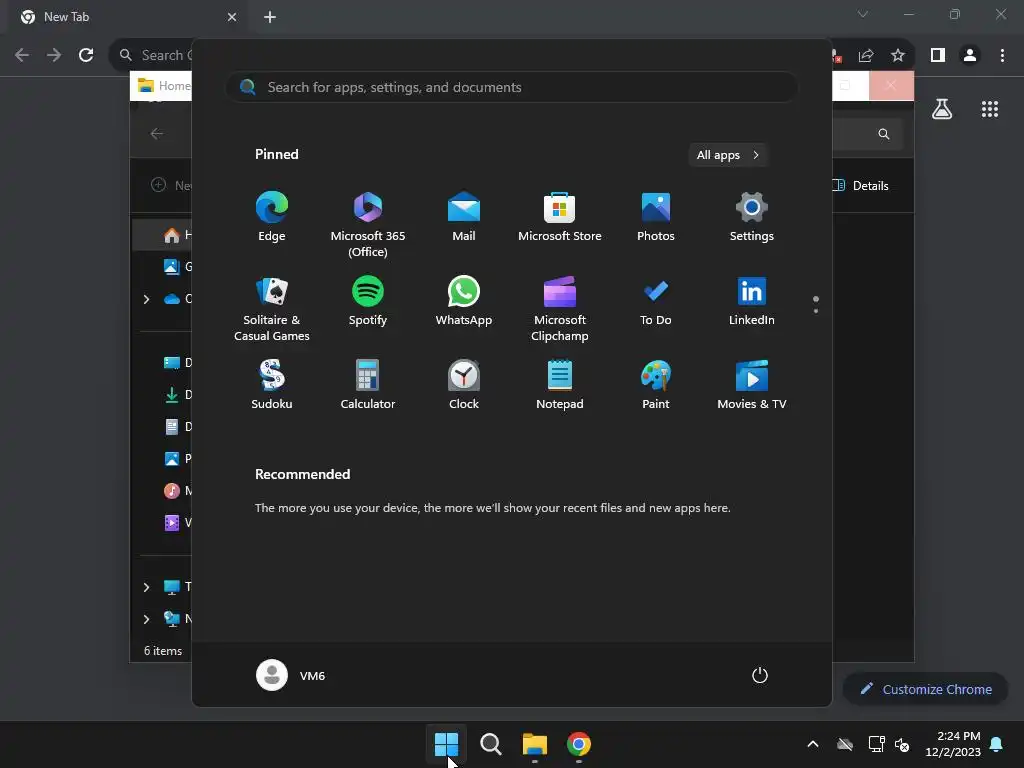1024x768 pixels.
Task: Open Chrome three-dot menu
Action: point(1002,56)
